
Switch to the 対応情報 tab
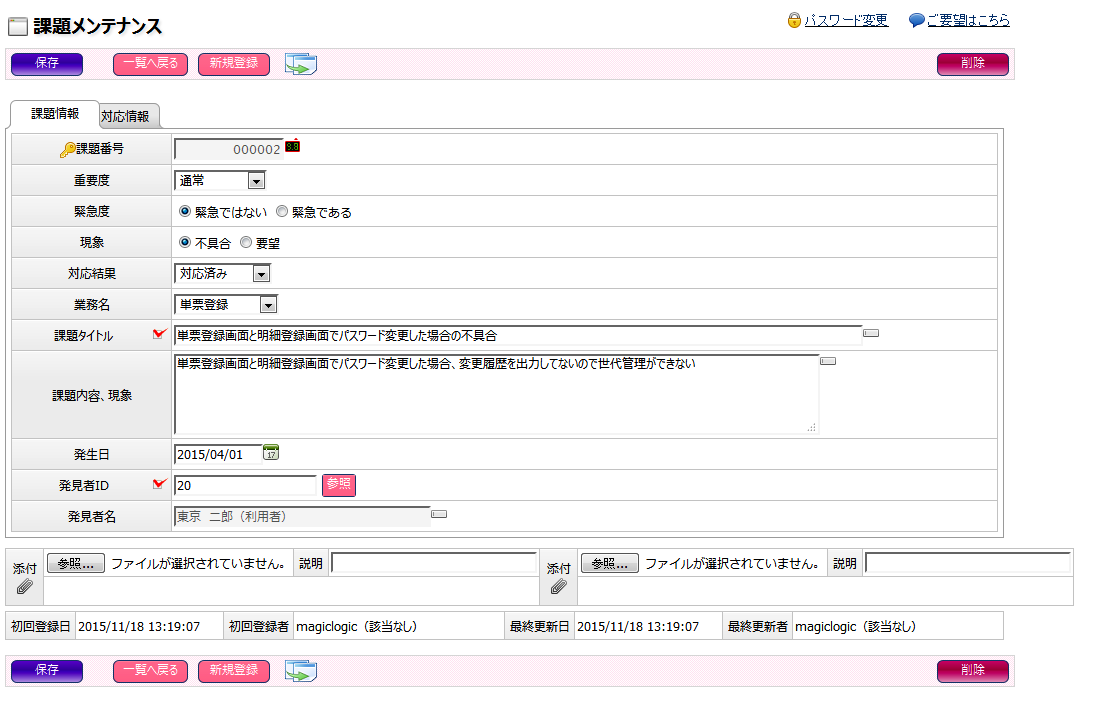(x=126, y=116)
